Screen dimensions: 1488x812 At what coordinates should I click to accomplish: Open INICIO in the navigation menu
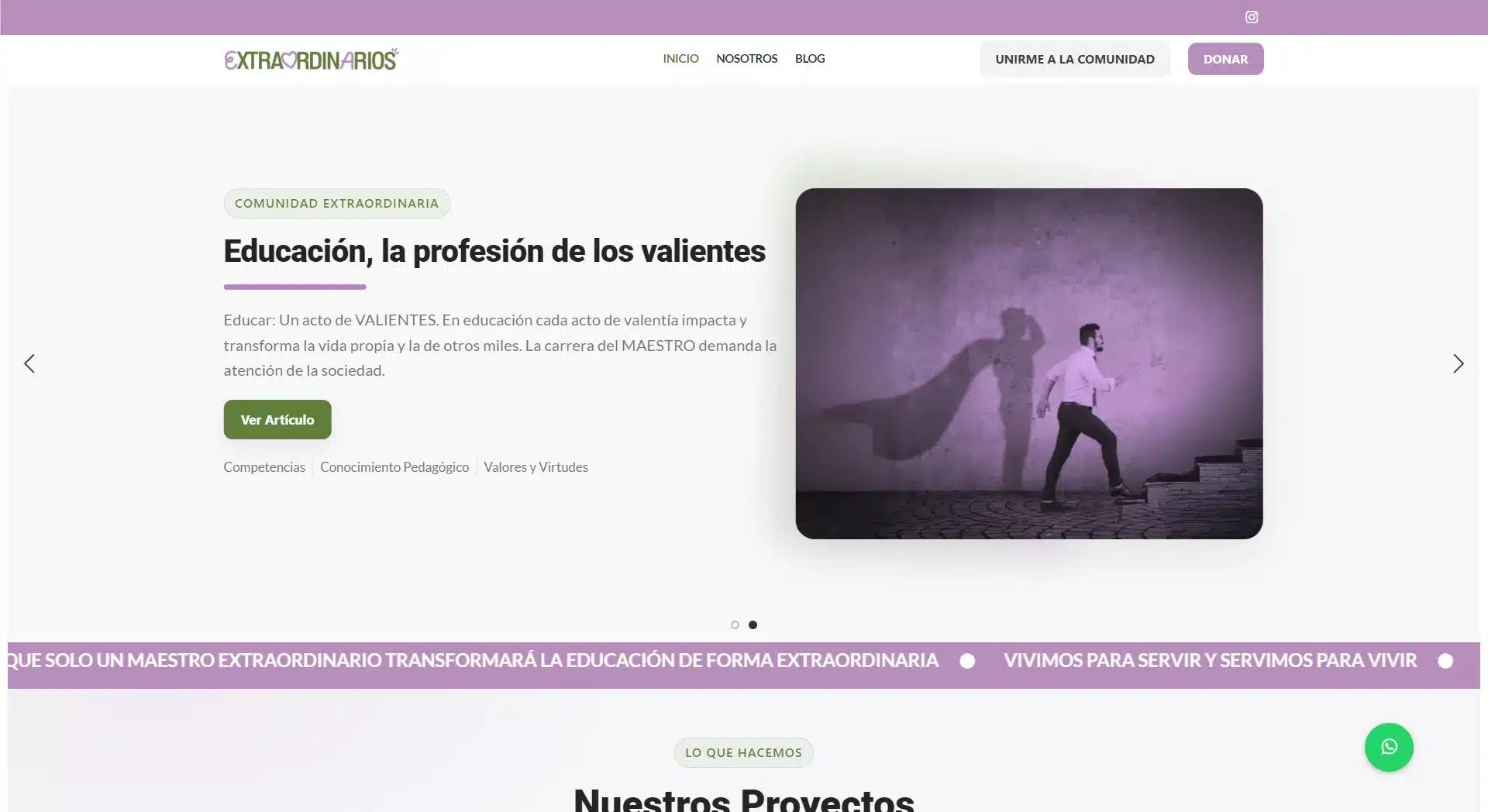[x=680, y=58]
